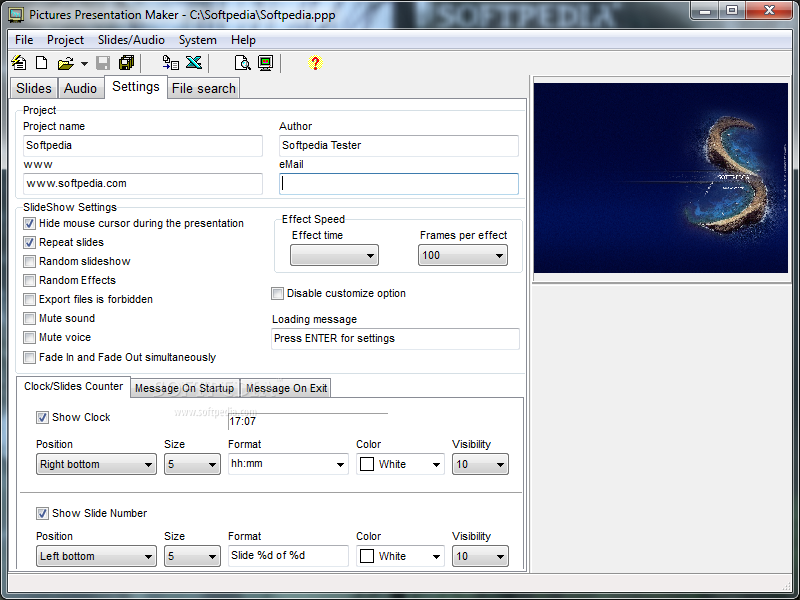Click the grayed-out Save floppy icon

(104, 63)
